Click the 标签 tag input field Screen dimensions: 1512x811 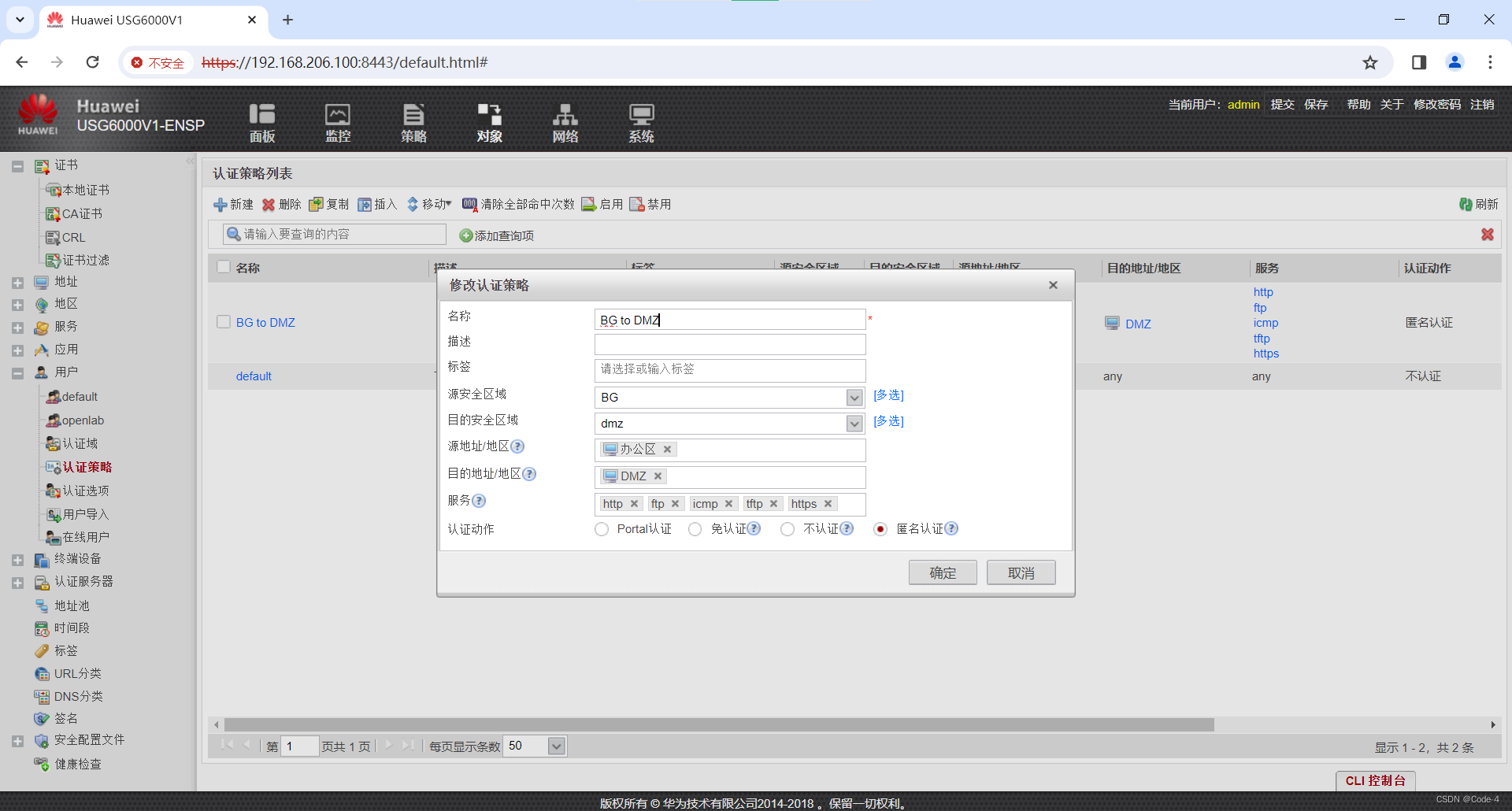pyautogui.click(x=730, y=370)
